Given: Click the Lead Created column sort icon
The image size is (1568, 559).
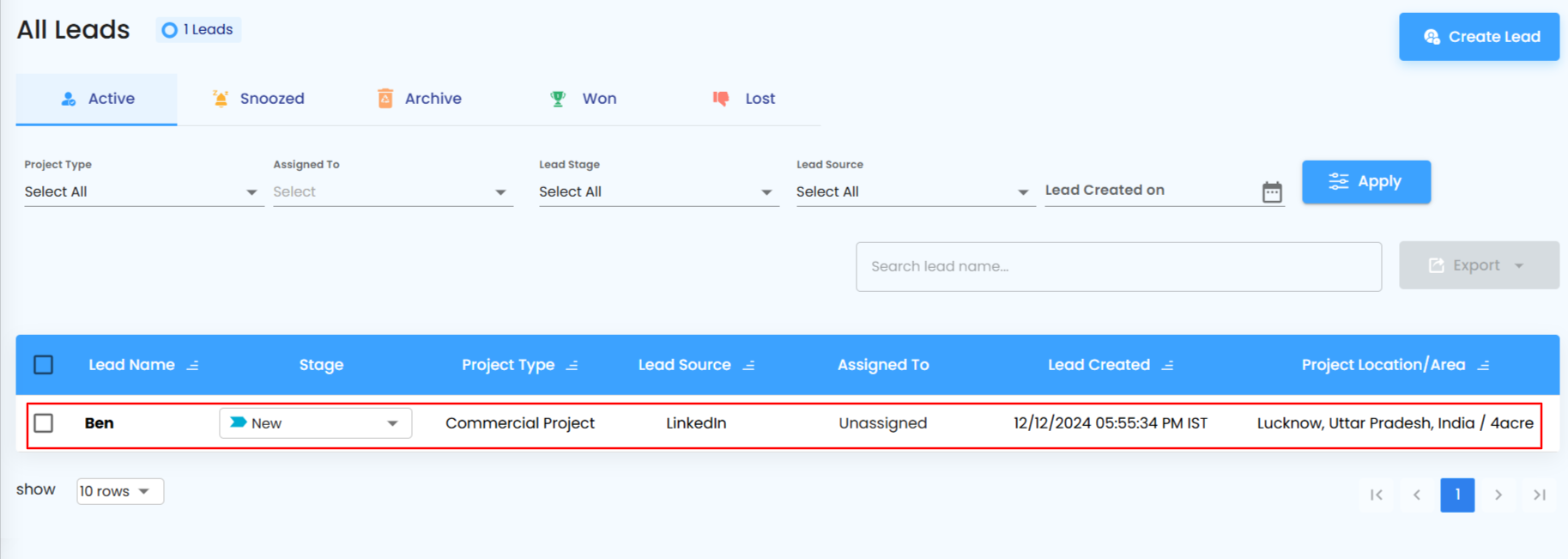Looking at the screenshot, I should pos(1168,366).
